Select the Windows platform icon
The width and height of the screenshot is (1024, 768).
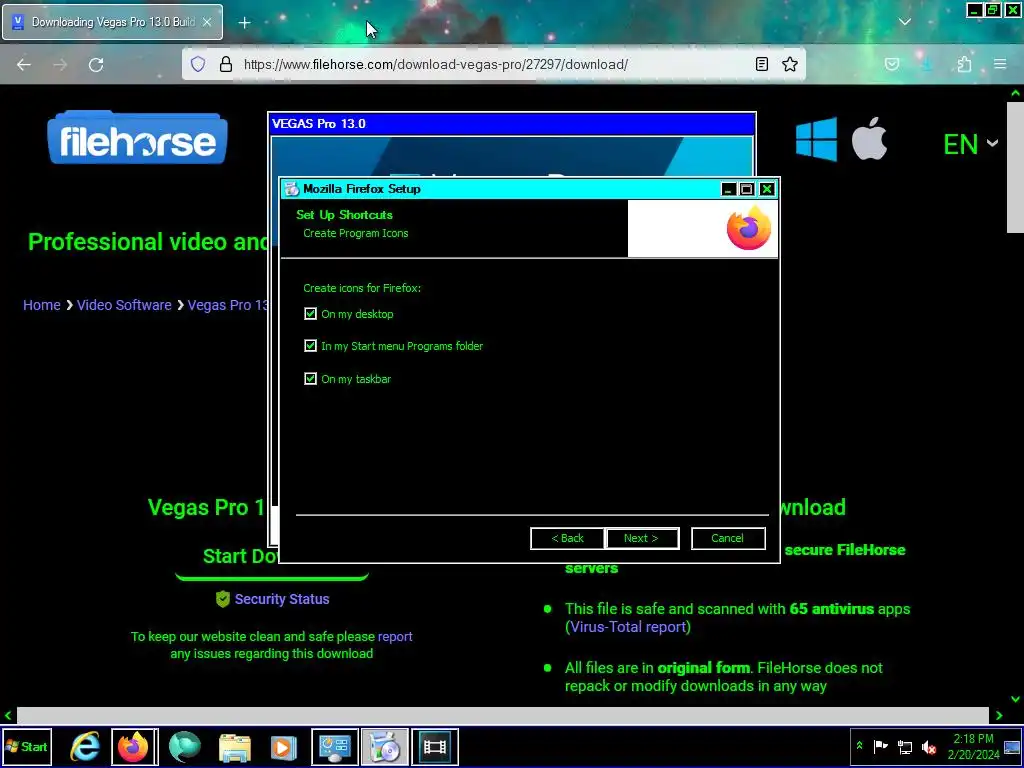[816, 139]
